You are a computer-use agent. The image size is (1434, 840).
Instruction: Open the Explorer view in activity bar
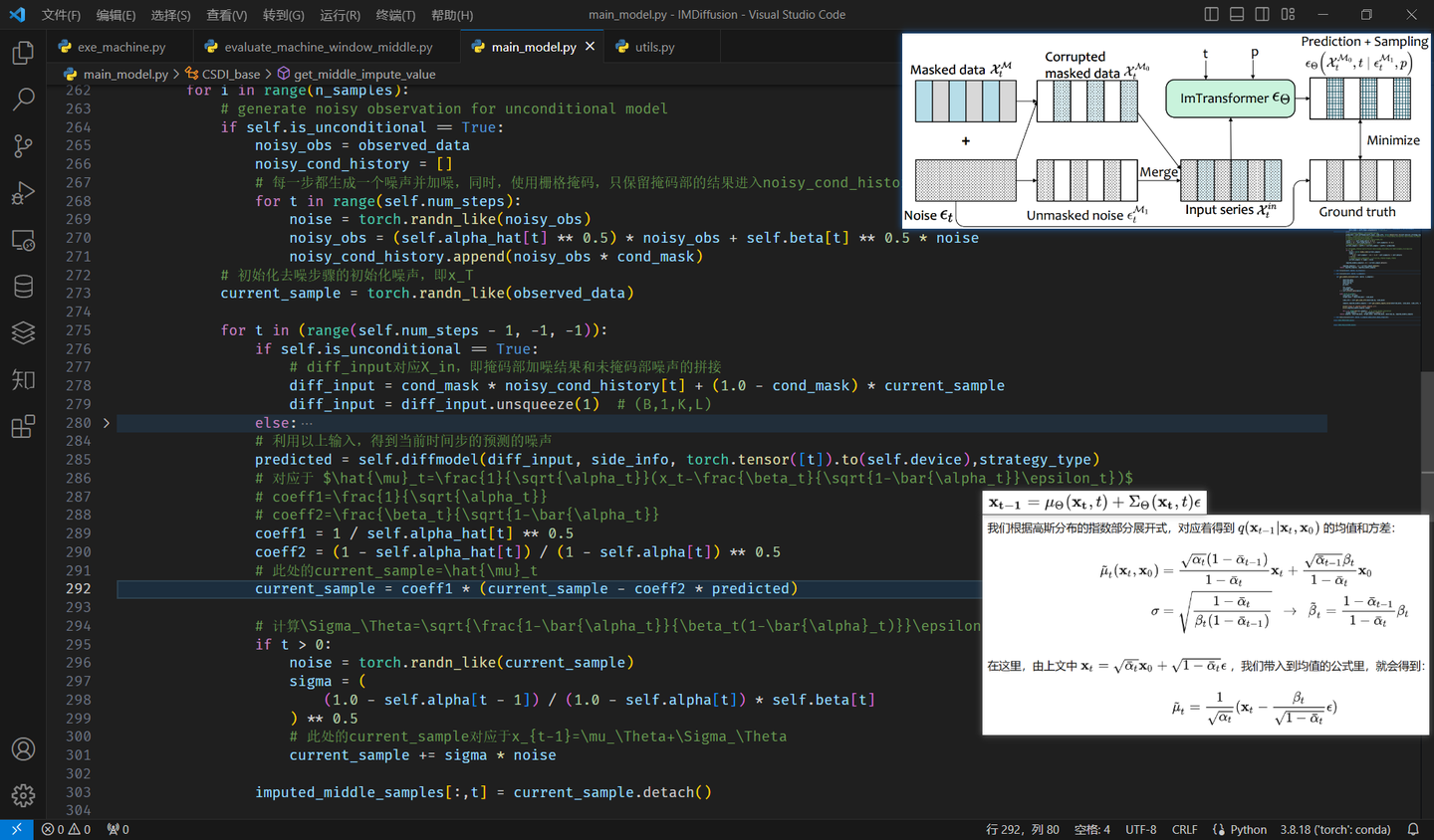click(23, 53)
